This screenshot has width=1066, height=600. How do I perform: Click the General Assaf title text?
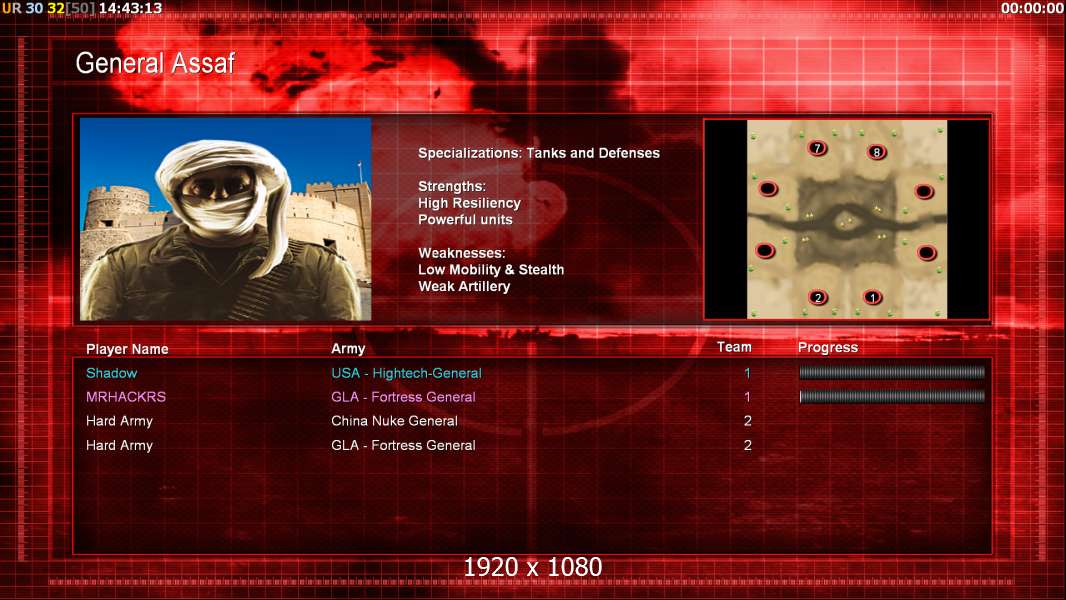click(155, 63)
